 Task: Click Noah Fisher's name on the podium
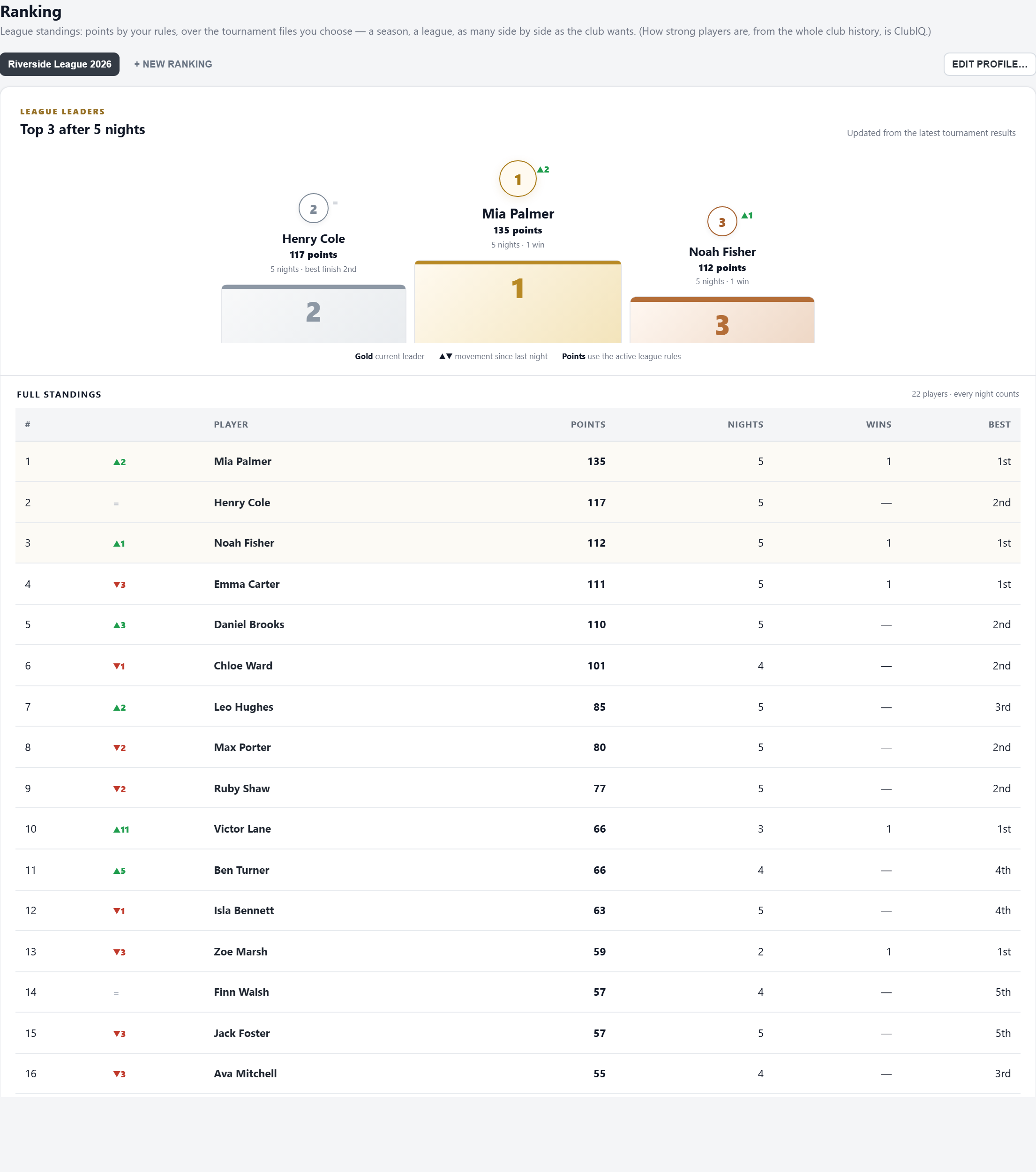click(x=722, y=252)
